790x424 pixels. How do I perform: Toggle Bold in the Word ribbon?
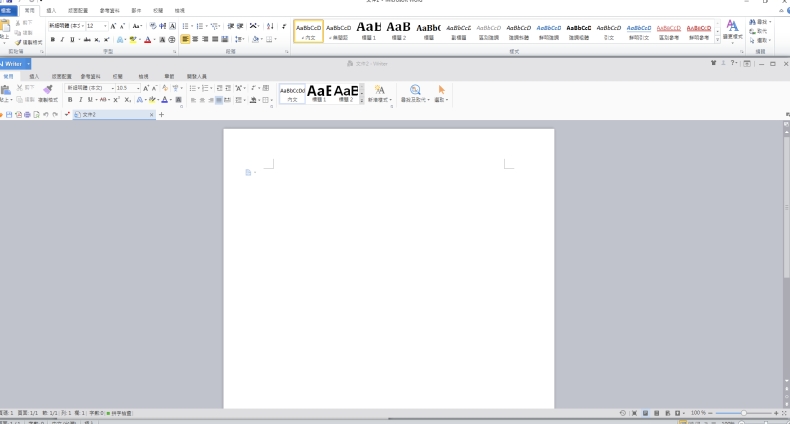(x=52, y=40)
